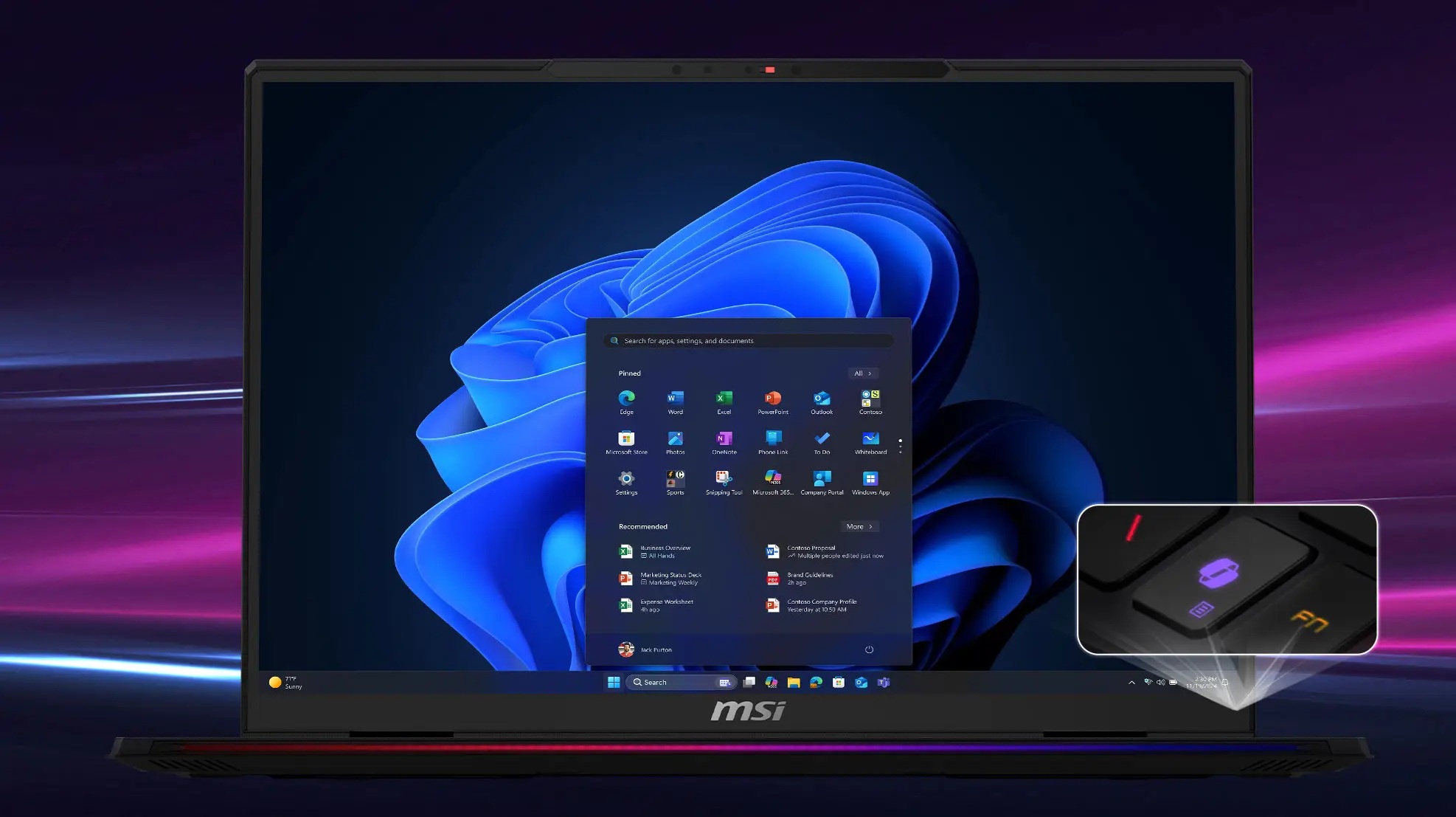The height and width of the screenshot is (817, 1456).
Task: Click the Windows Start button on taskbar
Action: point(614,683)
